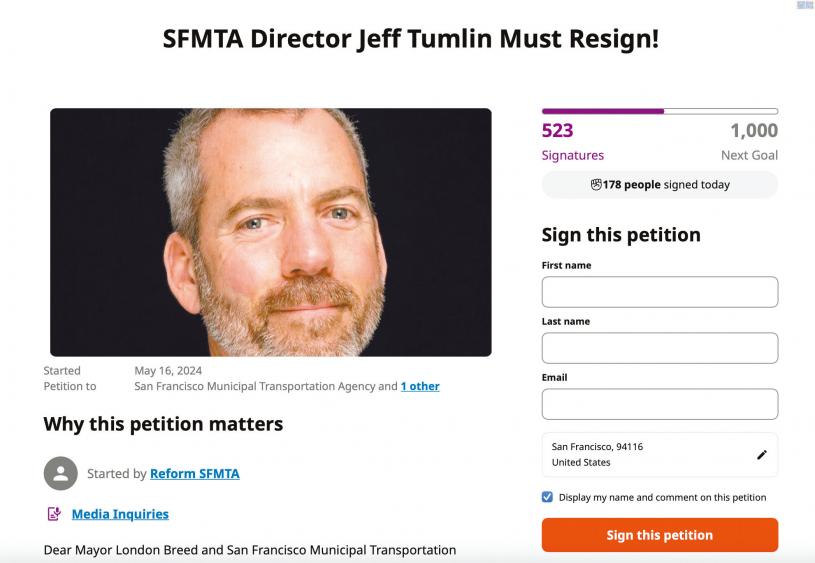Uncheck Display my name and comment checkbox
The height and width of the screenshot is (563, 815).
pos(547,497)
